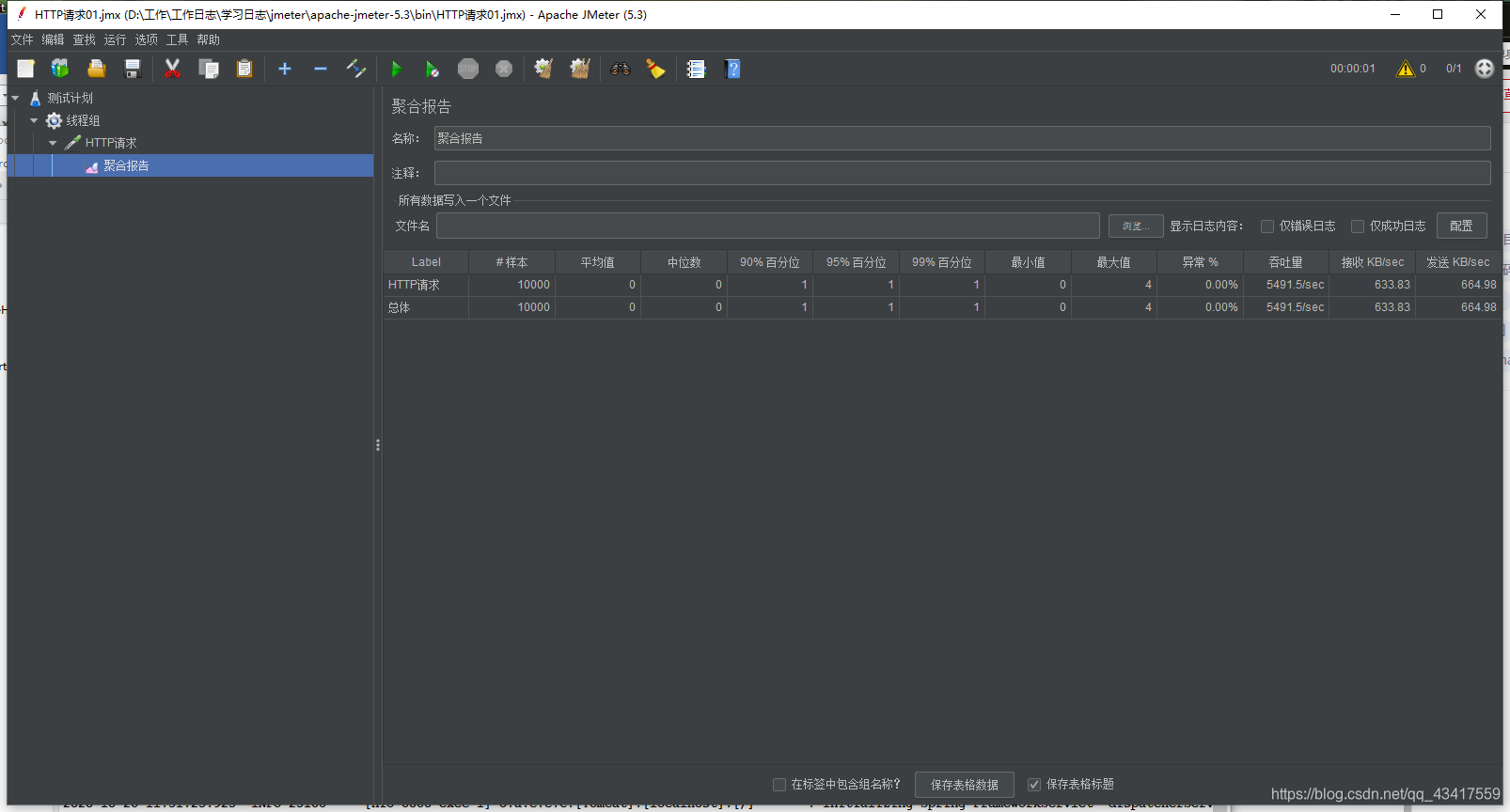The height and width of the screenshot is (812, 1510).
Task: Sort by the 接收 KB/sec column header
Action: click(x=1372, y=262)
